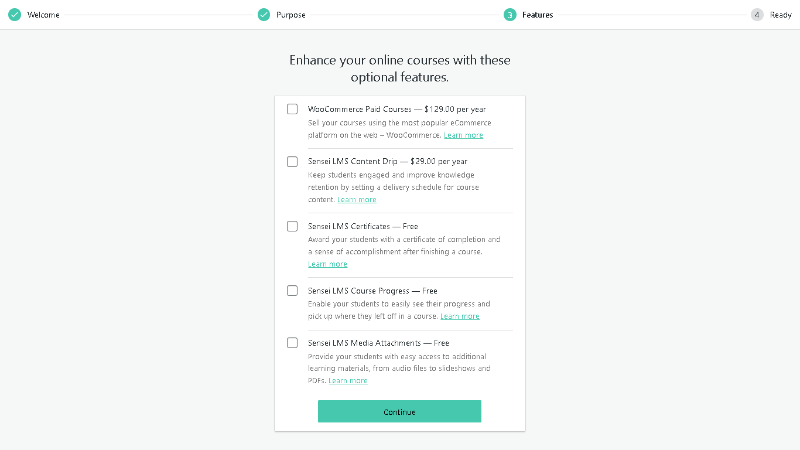Toggle the Sensei LMS Media Attachments checkbox
The height and width of the screenshot is (450, 800).
(292, 343)
